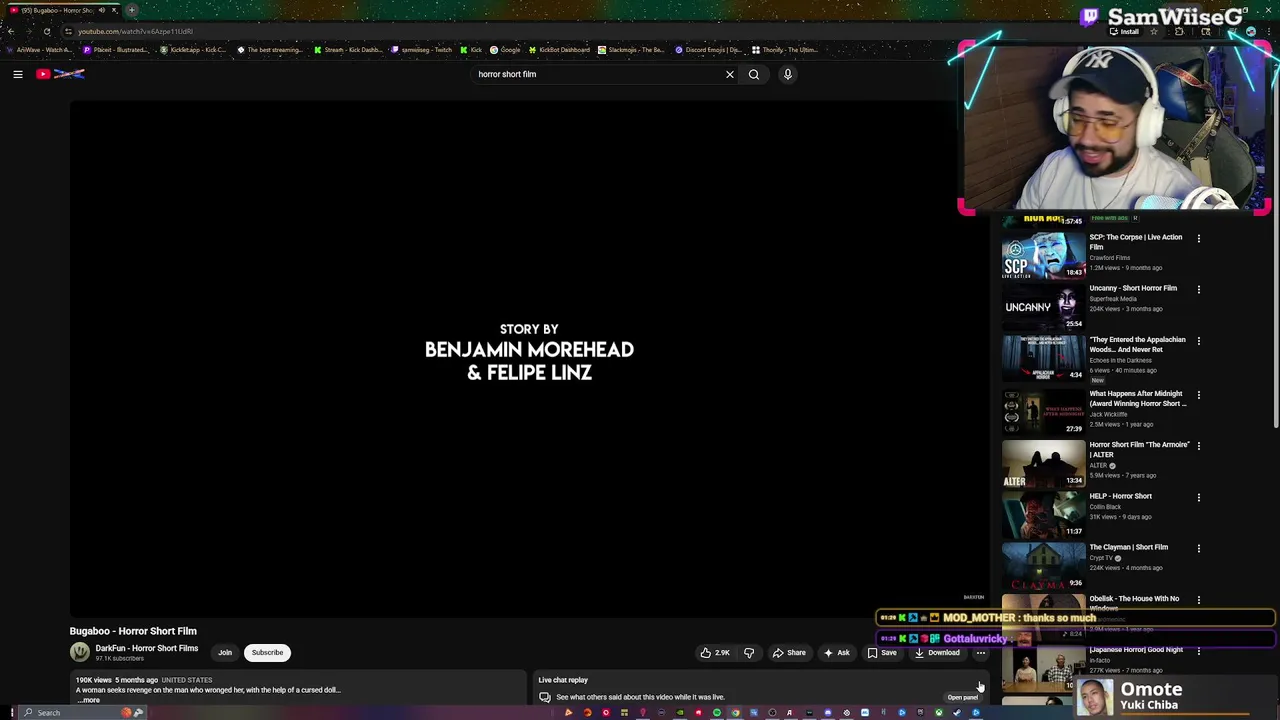Viewport: 1280px width, 720px height.
Task: Open SCP: The Corpse video thumbnail
Action: click(1043, 255)
